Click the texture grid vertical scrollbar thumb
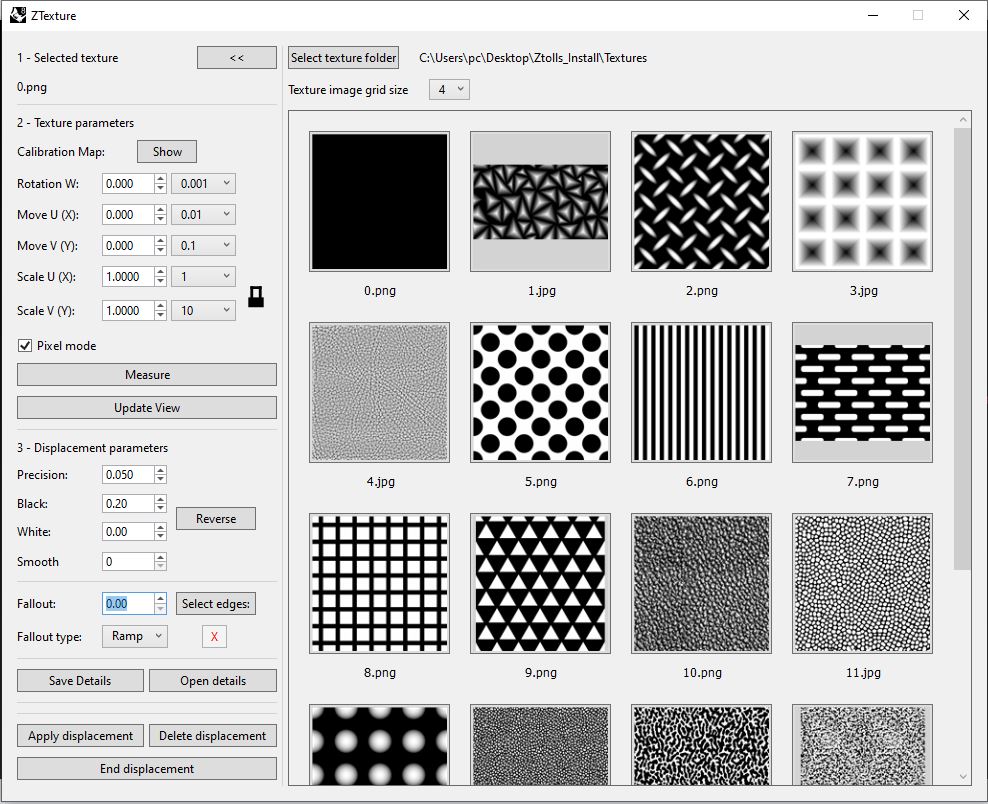Image resolution: width=988 pixels, height=804 pixels. coord(962,348)
